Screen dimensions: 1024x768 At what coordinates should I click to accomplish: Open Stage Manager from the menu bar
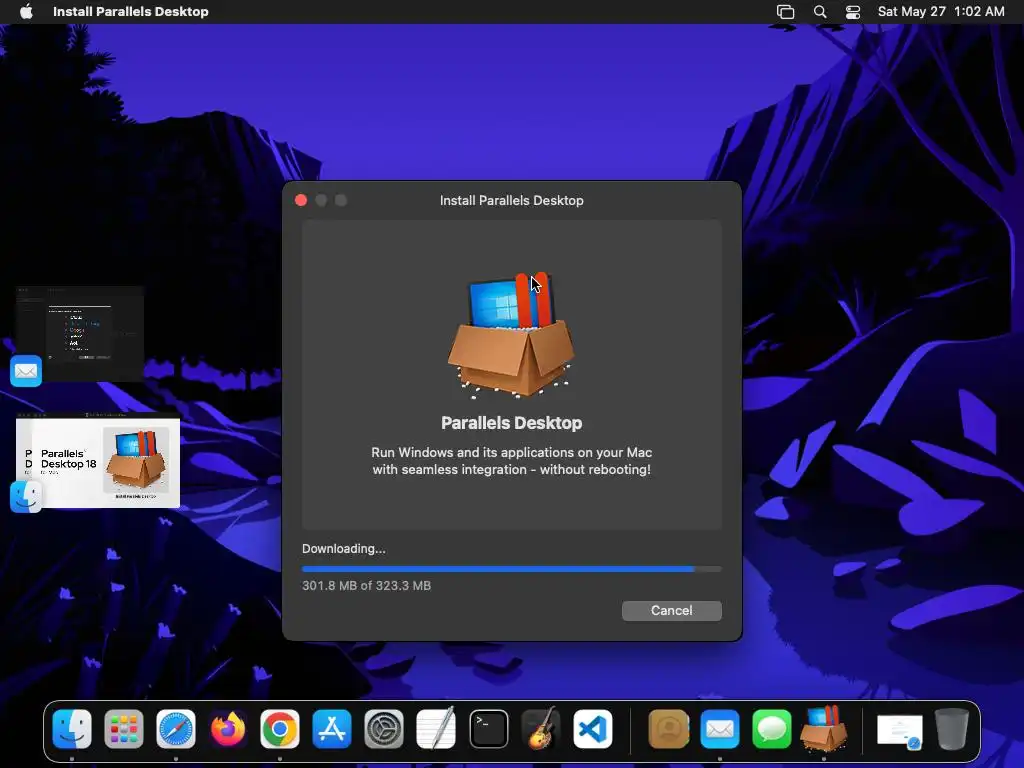tap(786, 12)
